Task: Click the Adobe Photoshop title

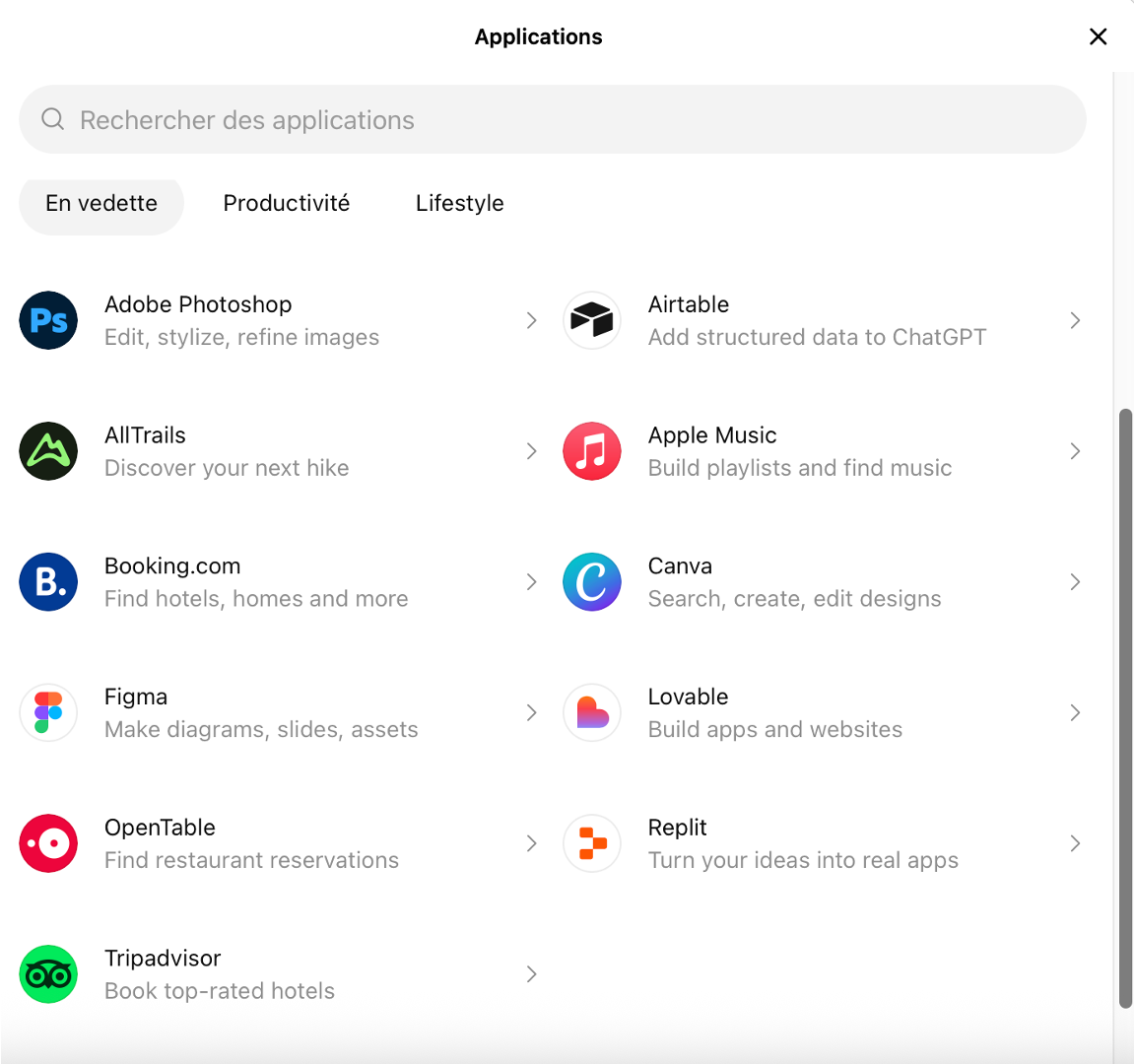Action: [198, 304]
